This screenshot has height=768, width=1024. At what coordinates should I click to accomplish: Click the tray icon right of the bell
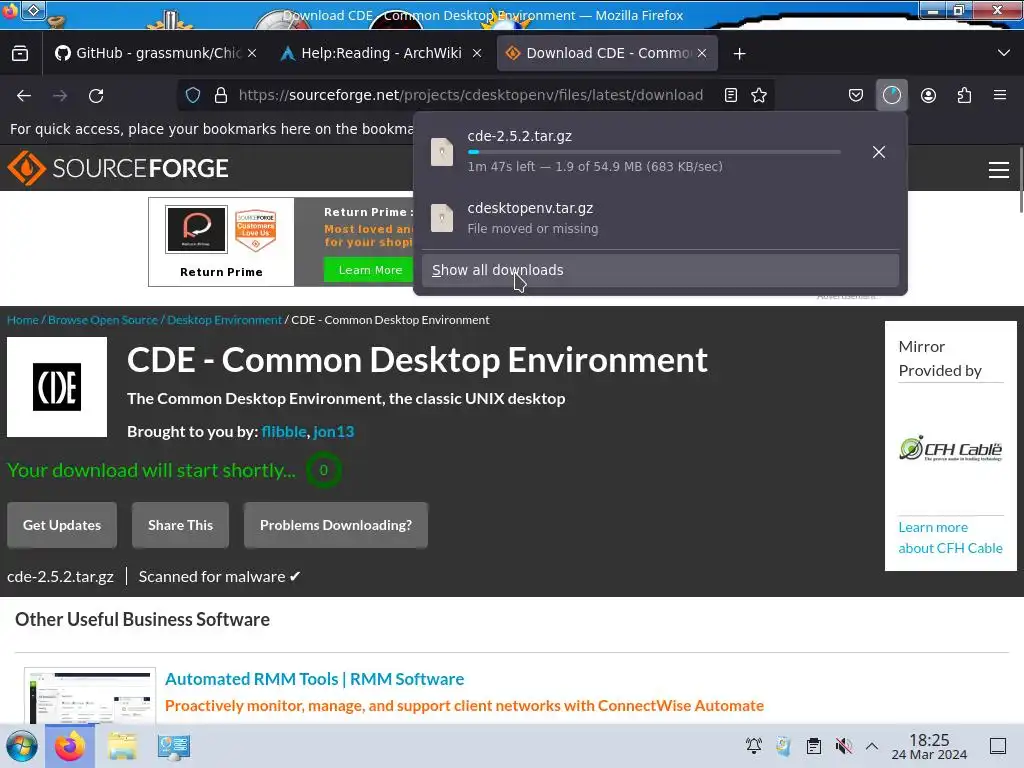coord(784,746)
